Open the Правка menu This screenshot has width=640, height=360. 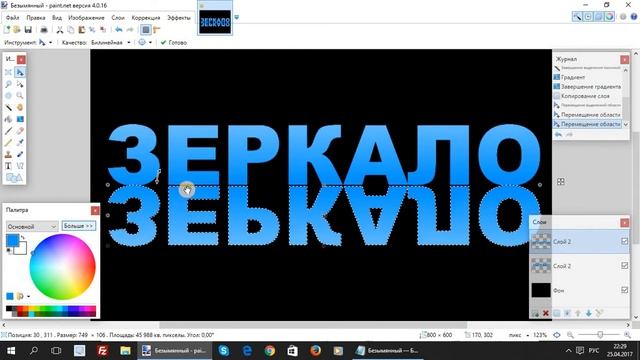pyautogui.click(x=36, y=18)
